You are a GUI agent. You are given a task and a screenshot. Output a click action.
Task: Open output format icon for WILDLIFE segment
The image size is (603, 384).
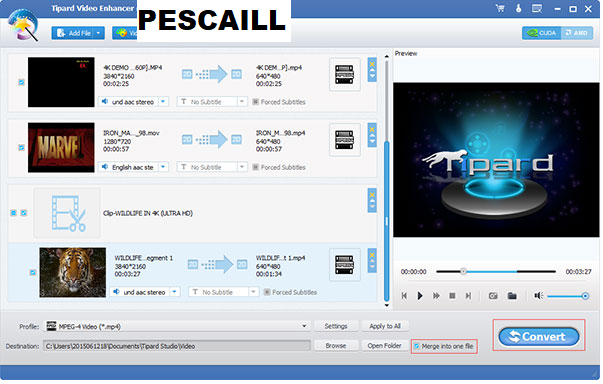345,264
